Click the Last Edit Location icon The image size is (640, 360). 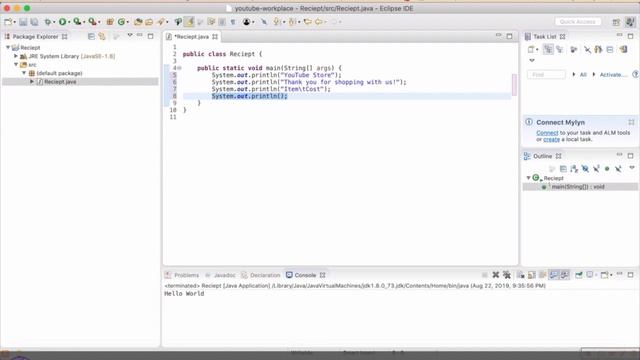click(307, 22)
